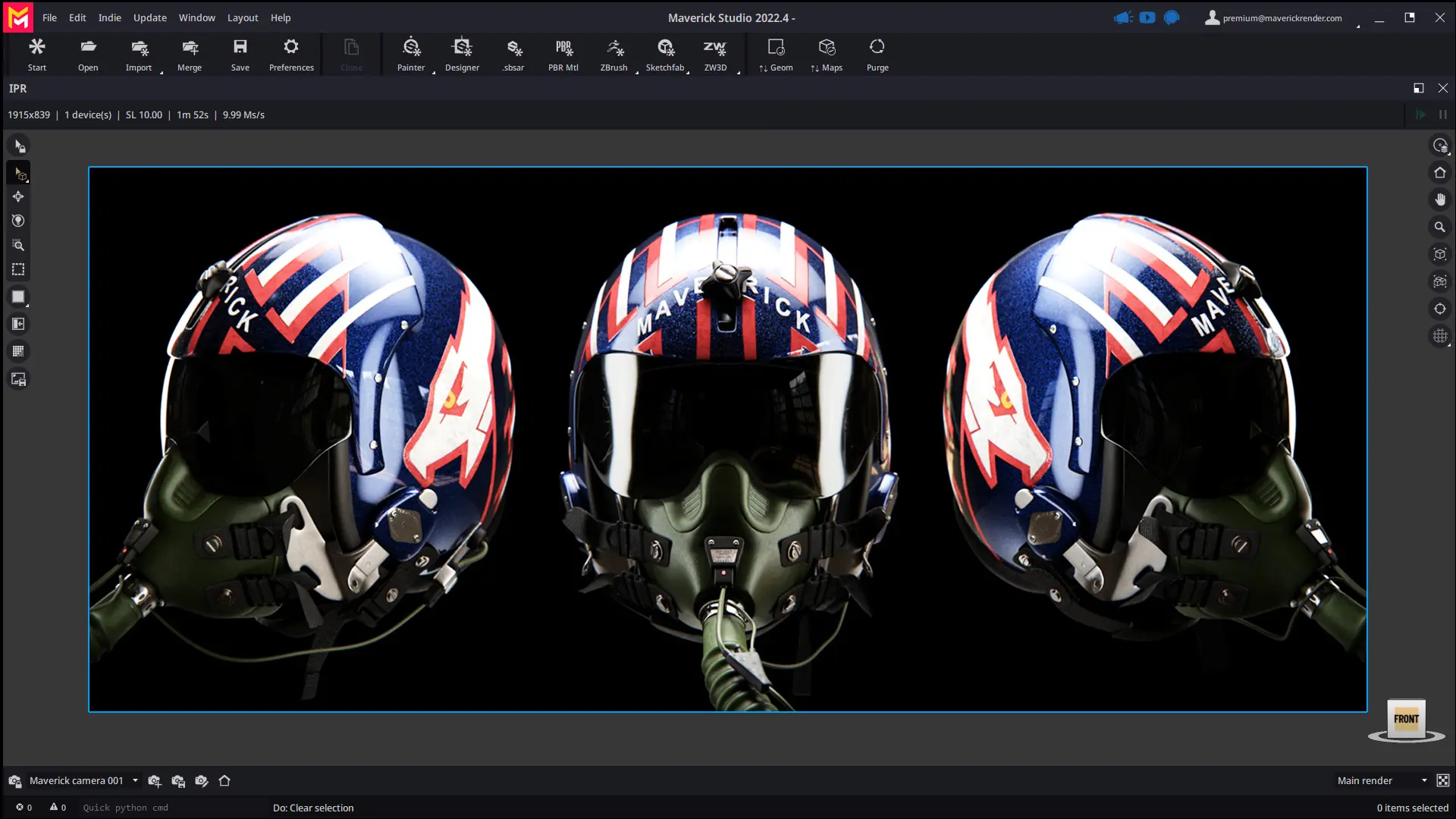
Task: Open the Layout menu
Action: (x=242, y=17)
